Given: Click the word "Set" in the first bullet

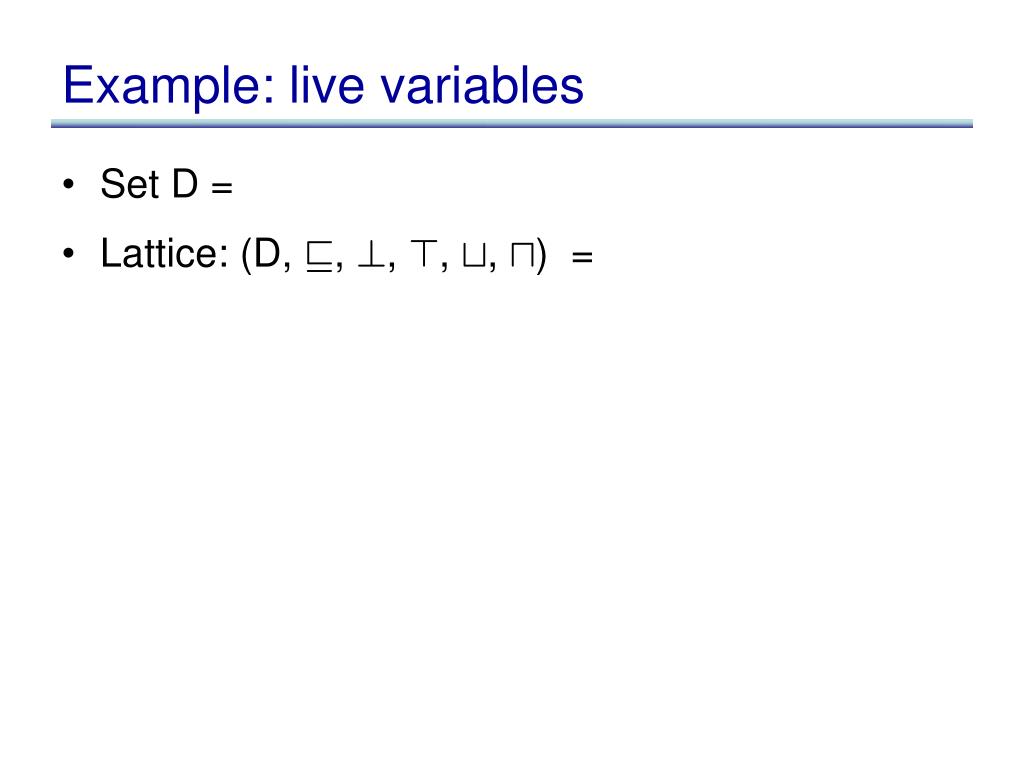Looking at the screenshot, I should click(130, 185).
